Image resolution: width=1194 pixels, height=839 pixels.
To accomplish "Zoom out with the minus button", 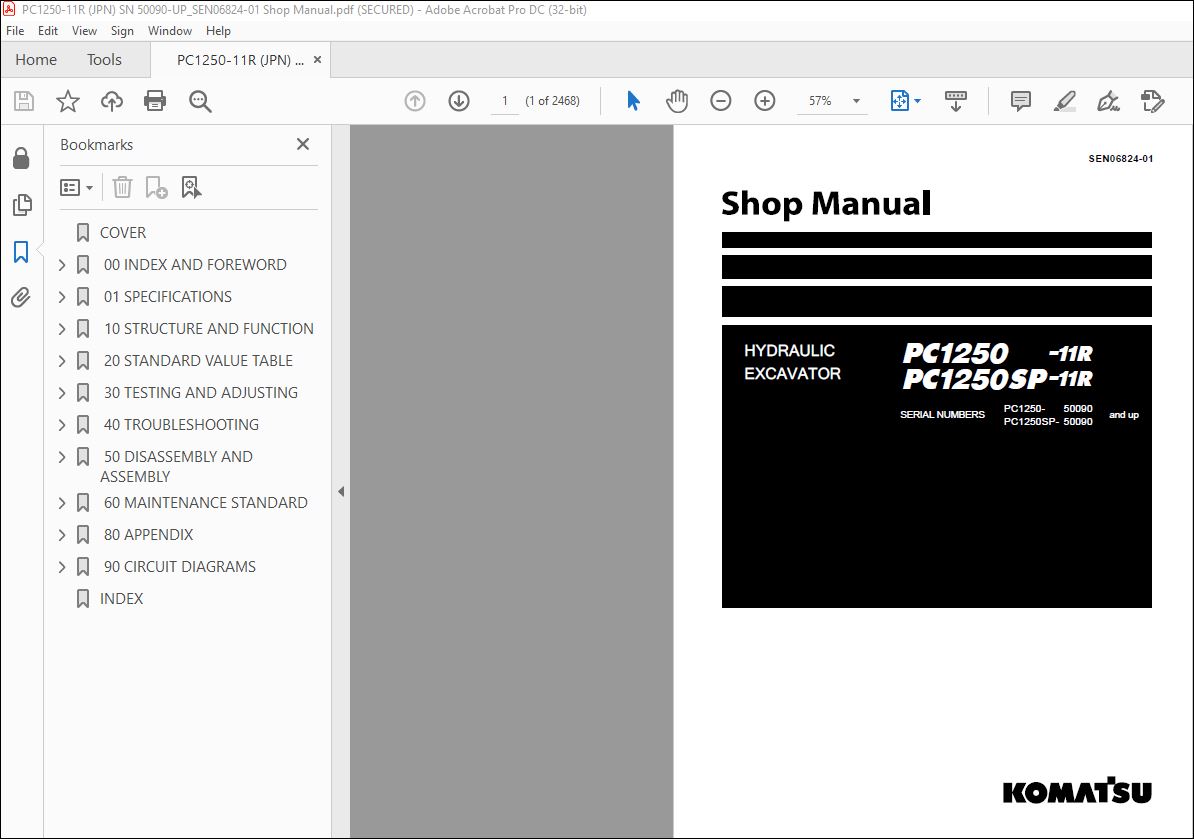I will pyautogui.click(x=720, y=101).
